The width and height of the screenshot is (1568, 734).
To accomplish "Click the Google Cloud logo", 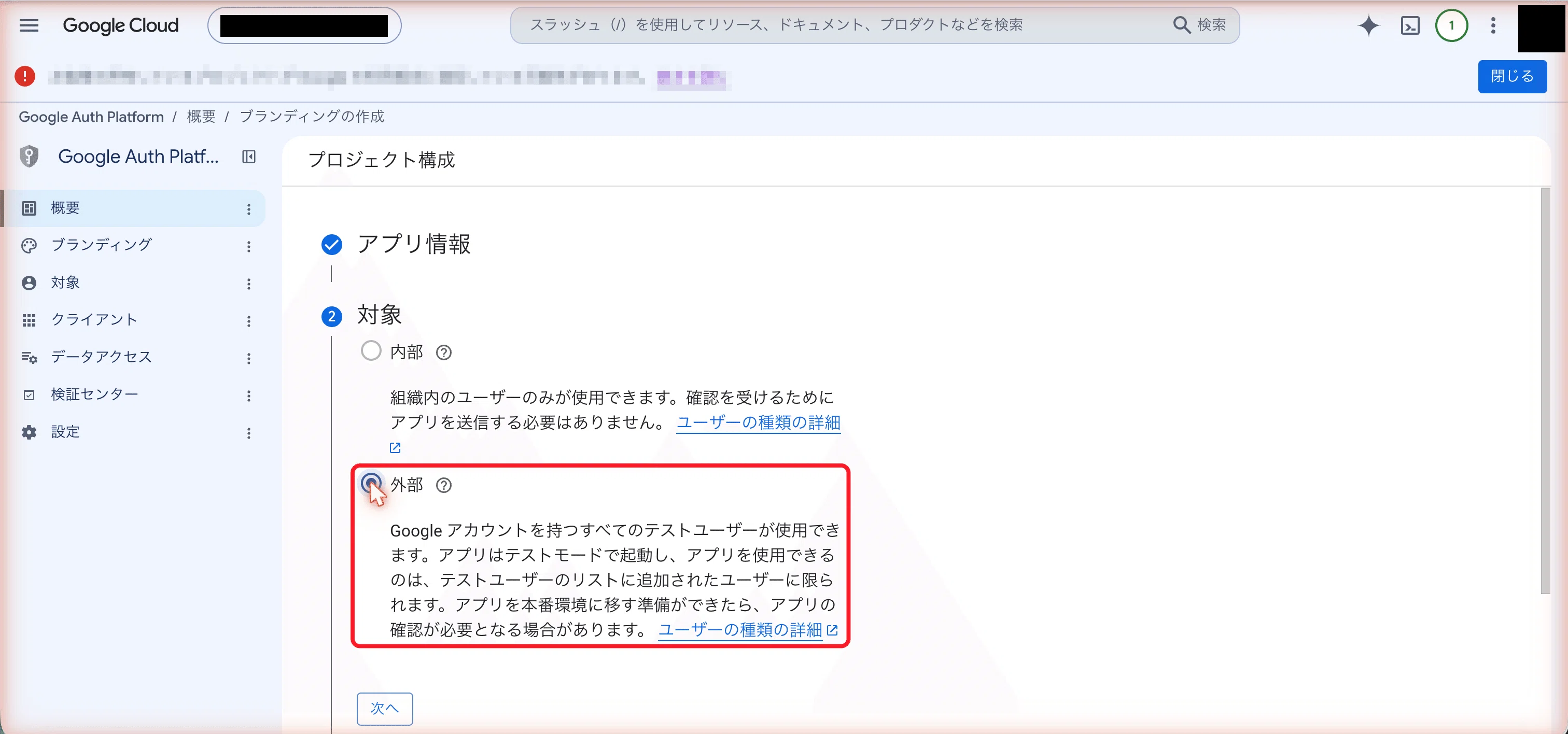I will [120, 25].
